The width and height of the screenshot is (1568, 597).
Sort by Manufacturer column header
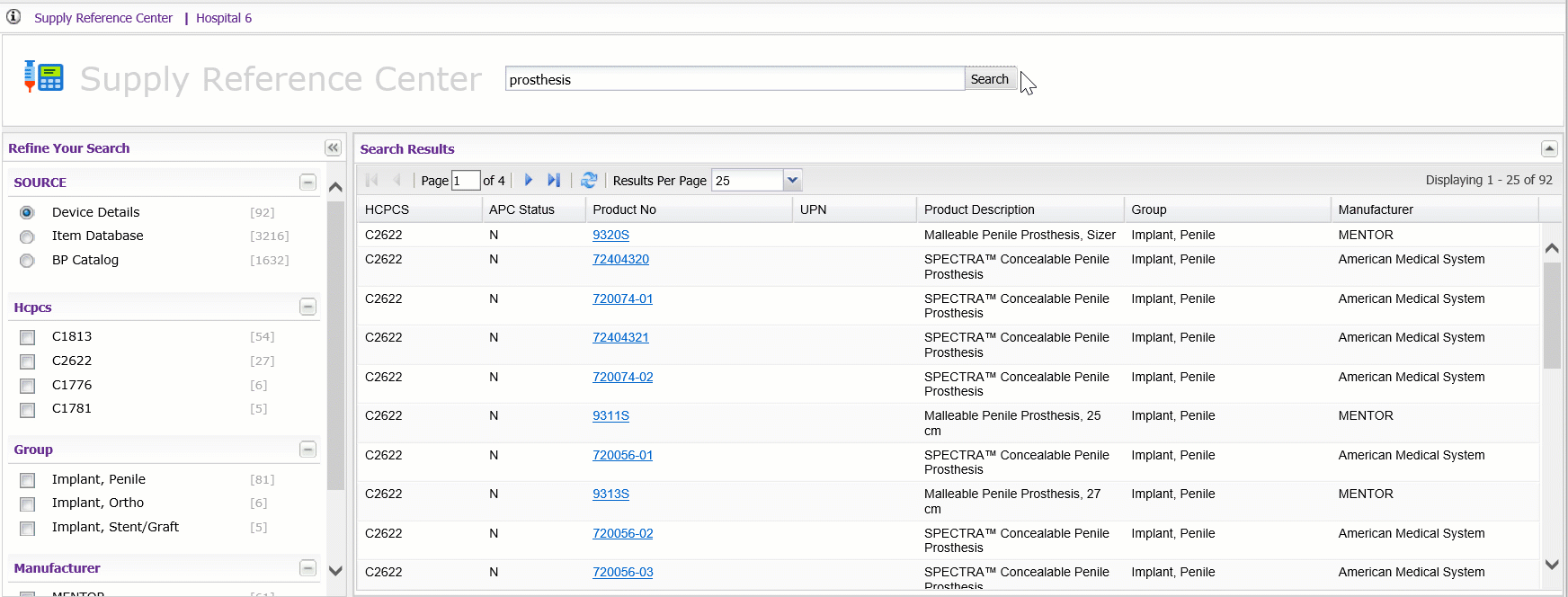[x=1375, y=209]
